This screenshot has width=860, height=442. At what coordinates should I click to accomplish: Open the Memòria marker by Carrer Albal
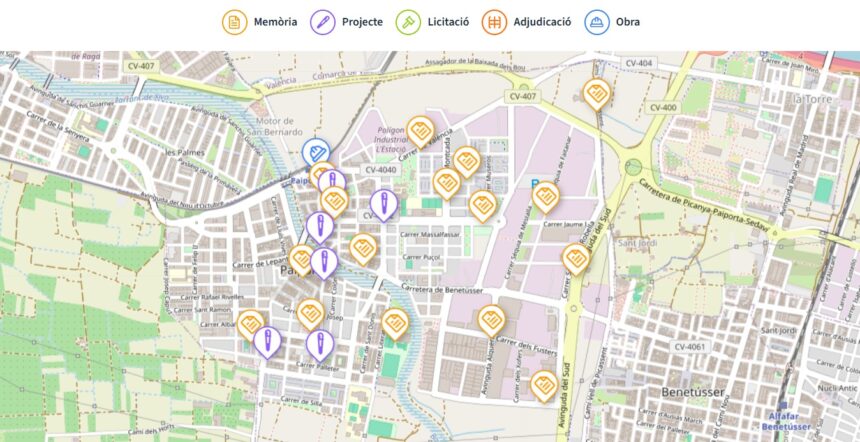(x=250, y=324)
